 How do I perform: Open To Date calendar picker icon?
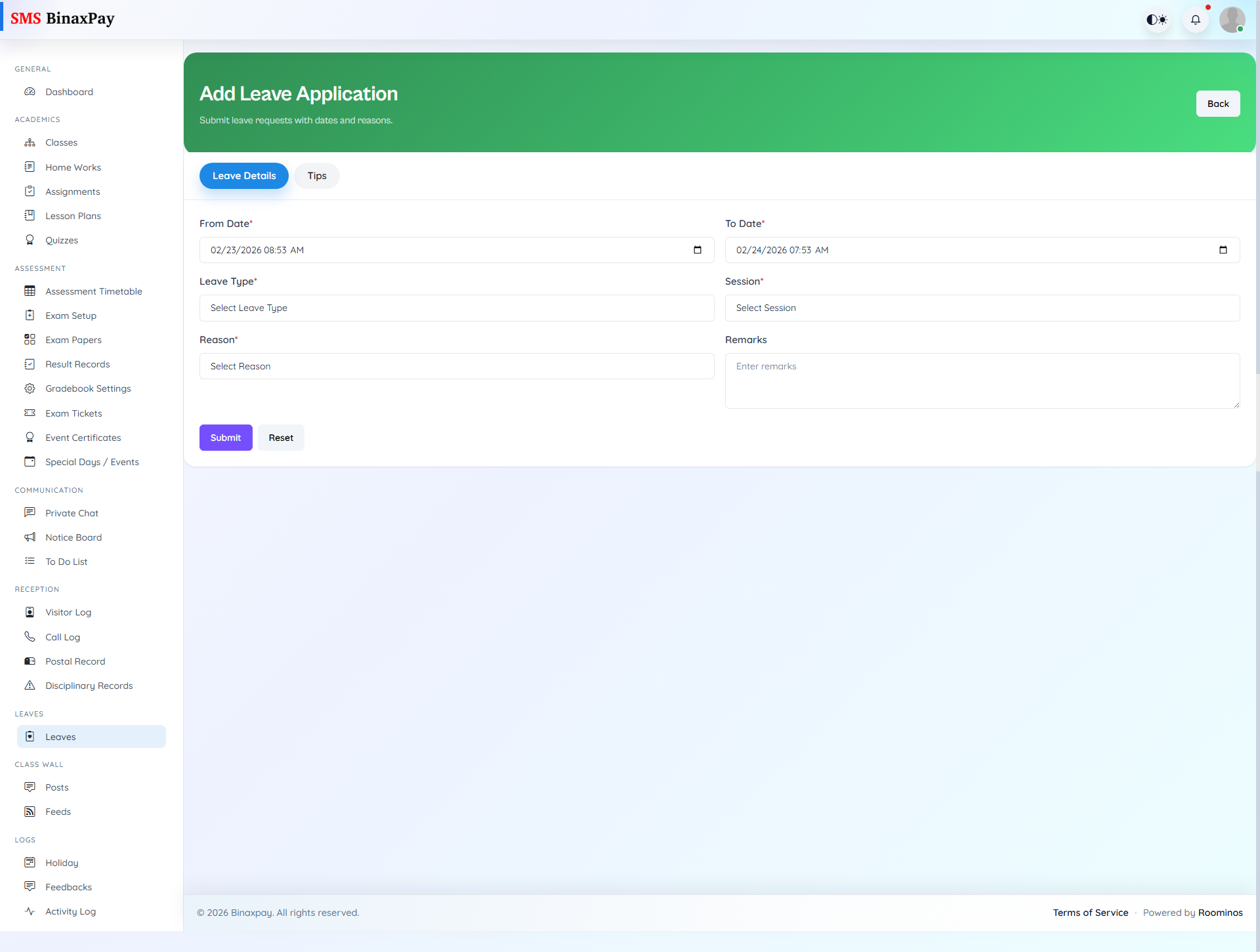click(x=1223, y=250)
